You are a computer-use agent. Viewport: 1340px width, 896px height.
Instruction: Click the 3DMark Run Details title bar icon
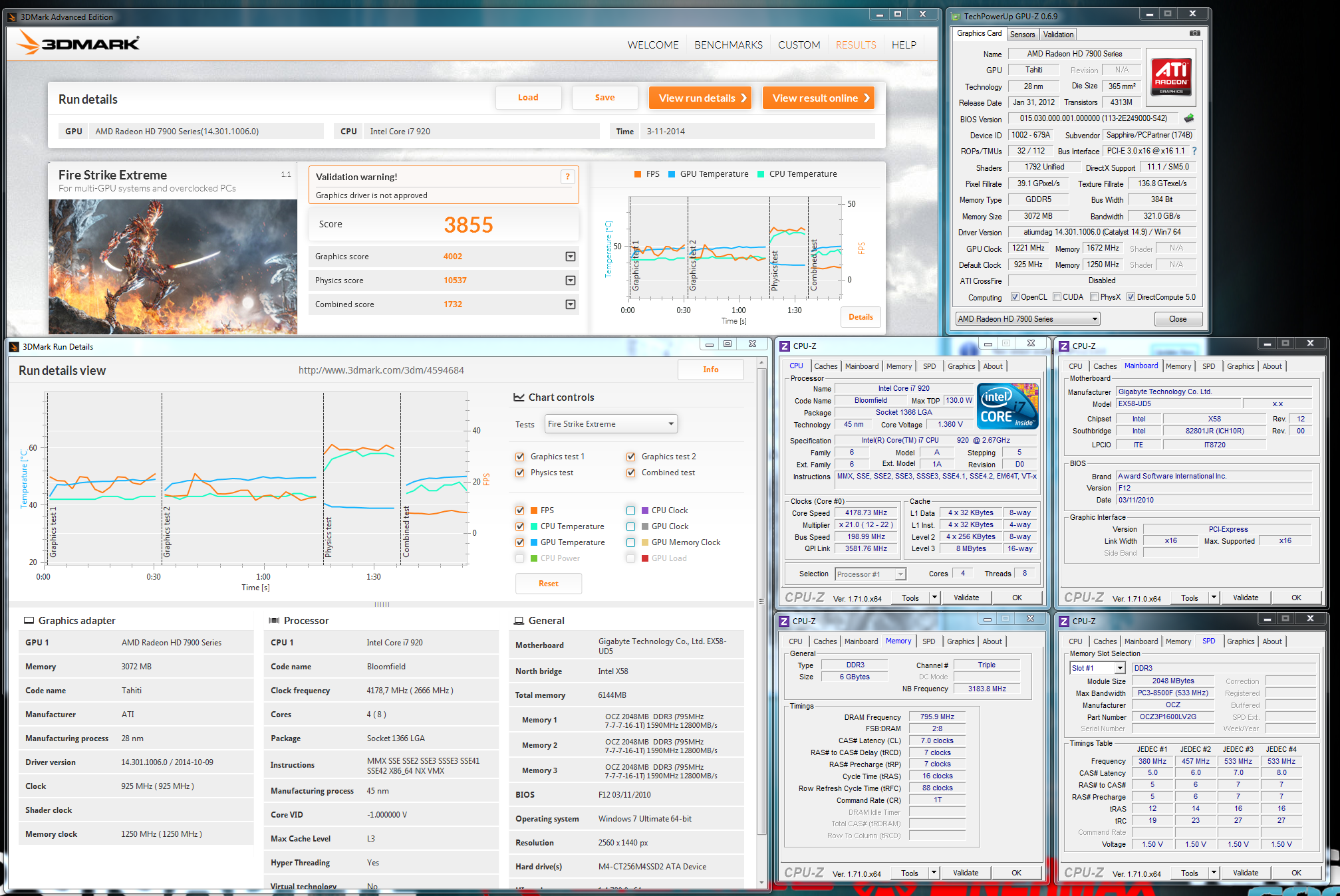14,346
